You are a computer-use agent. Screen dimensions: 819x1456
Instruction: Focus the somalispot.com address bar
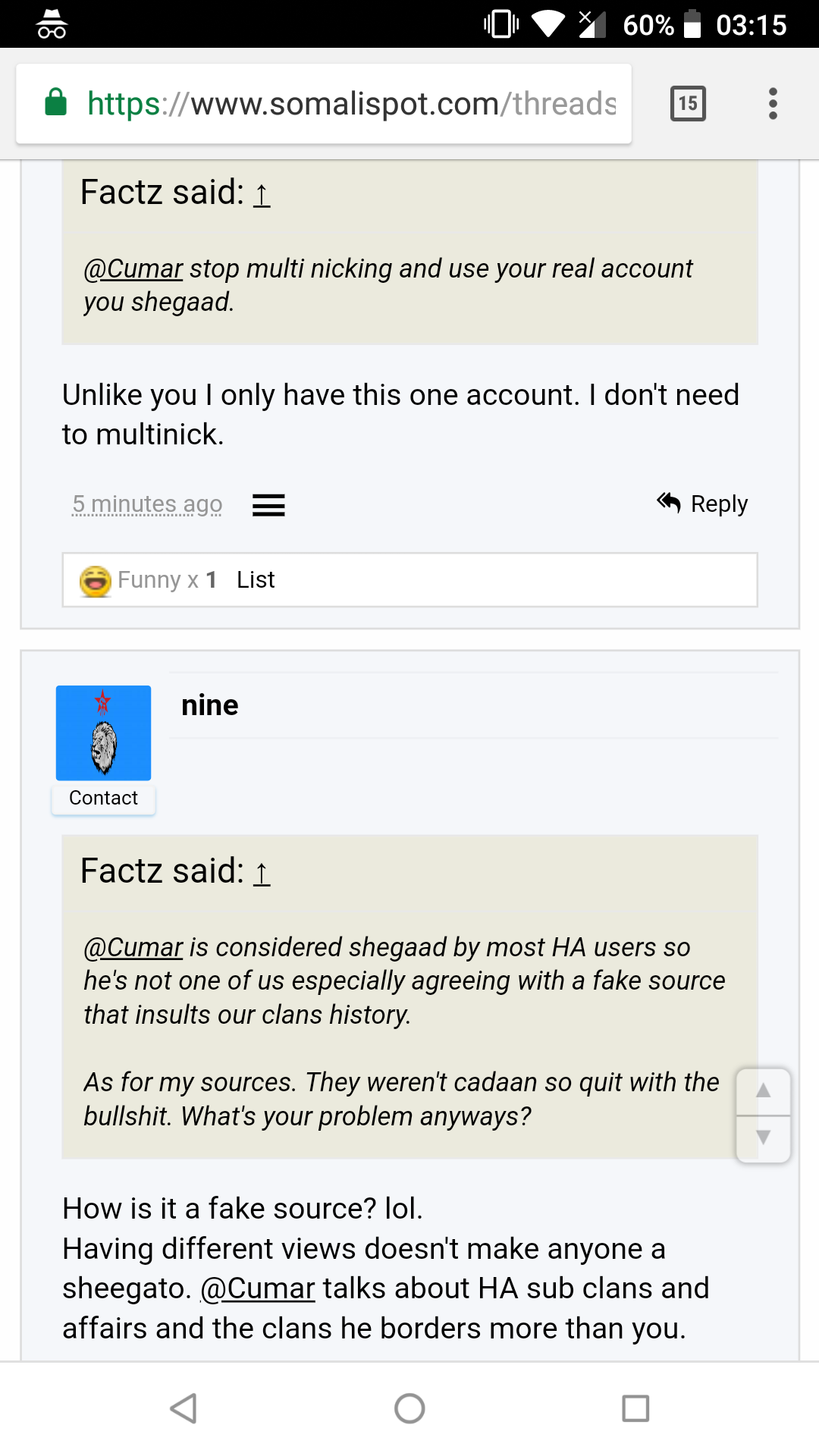352,104
